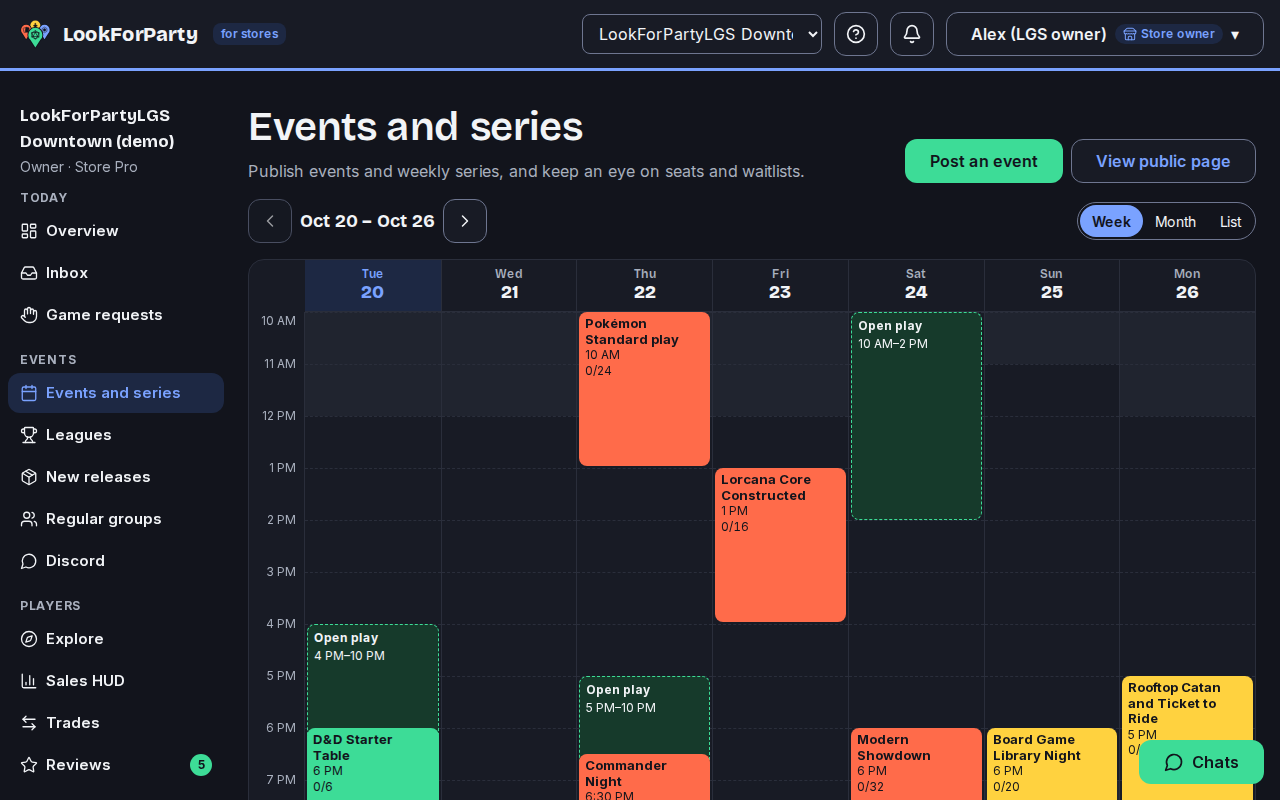Click the for stores badge

(249, 34)
